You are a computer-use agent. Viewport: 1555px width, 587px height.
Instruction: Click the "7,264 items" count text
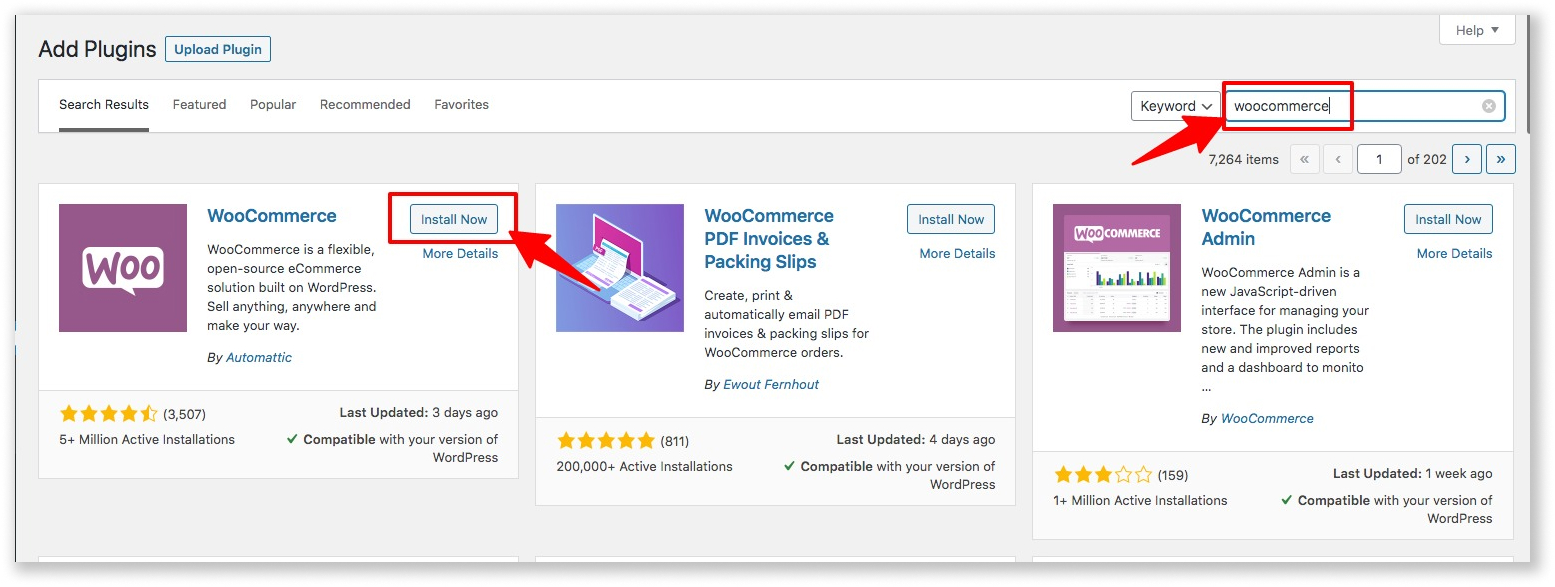pyautogui.click(x=1243, y=160)
